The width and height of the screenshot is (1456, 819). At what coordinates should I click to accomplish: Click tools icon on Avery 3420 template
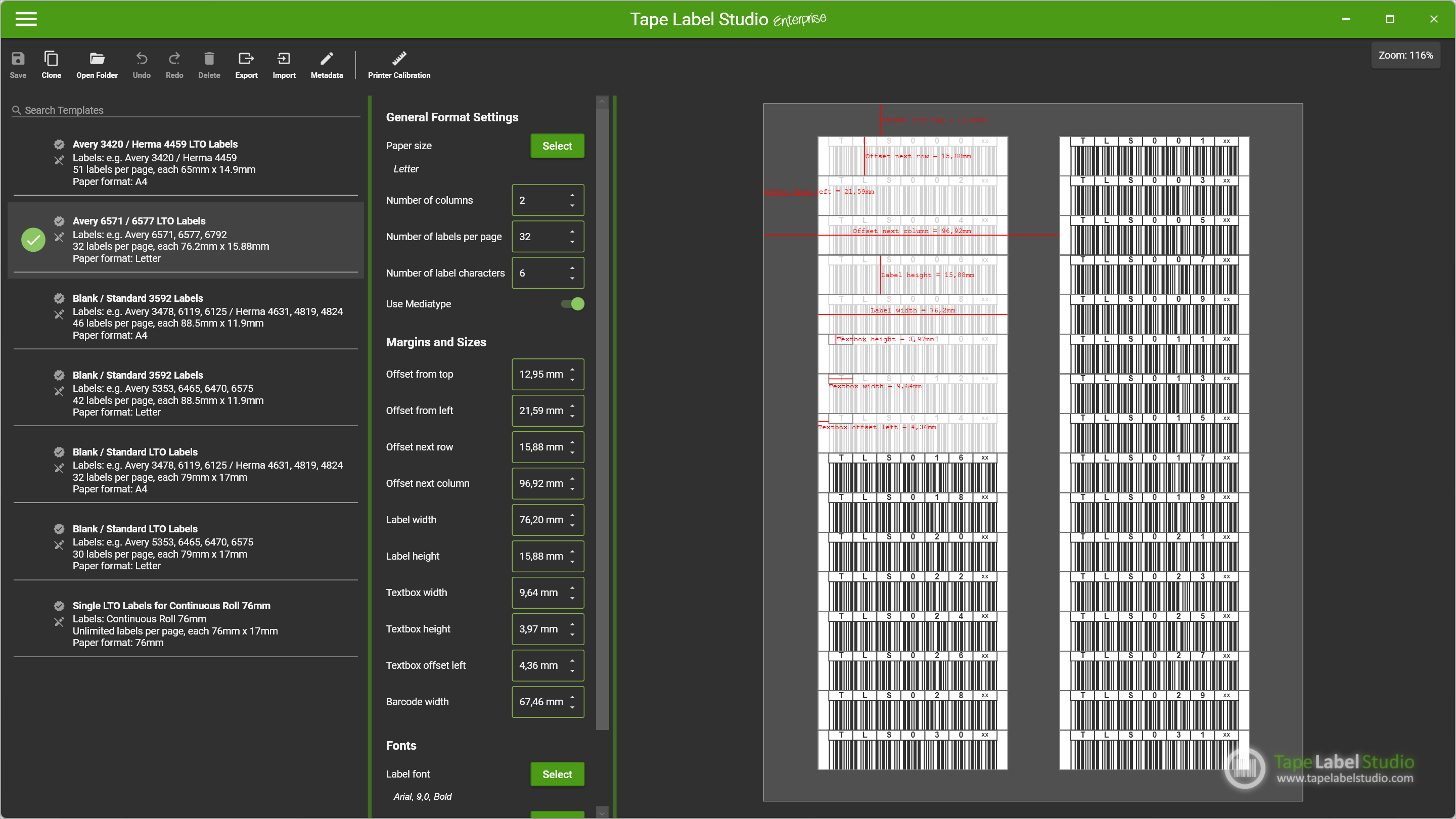(59, 161)
